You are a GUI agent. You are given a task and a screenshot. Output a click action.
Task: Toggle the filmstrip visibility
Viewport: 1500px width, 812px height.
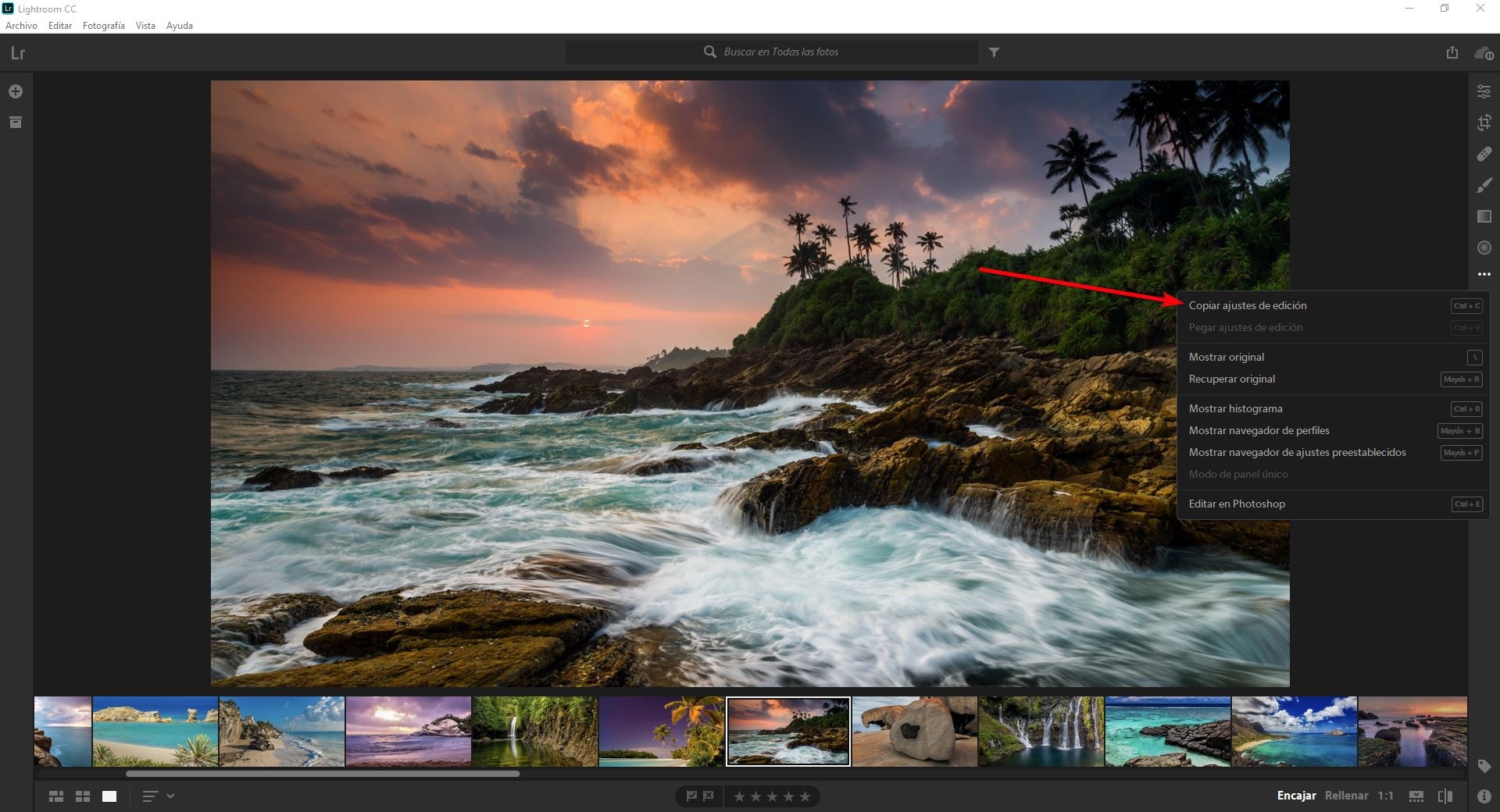tap(1416, 796)
